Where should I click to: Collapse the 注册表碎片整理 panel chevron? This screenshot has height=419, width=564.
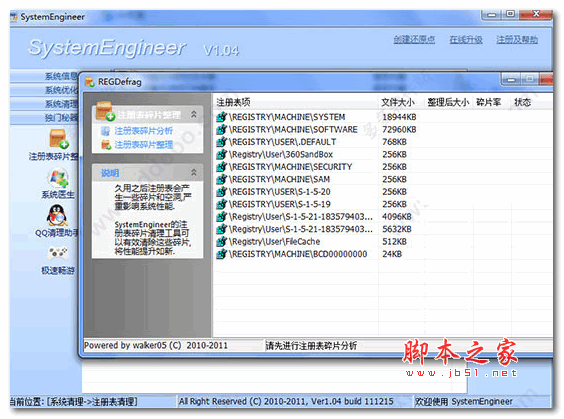point(194,114)
